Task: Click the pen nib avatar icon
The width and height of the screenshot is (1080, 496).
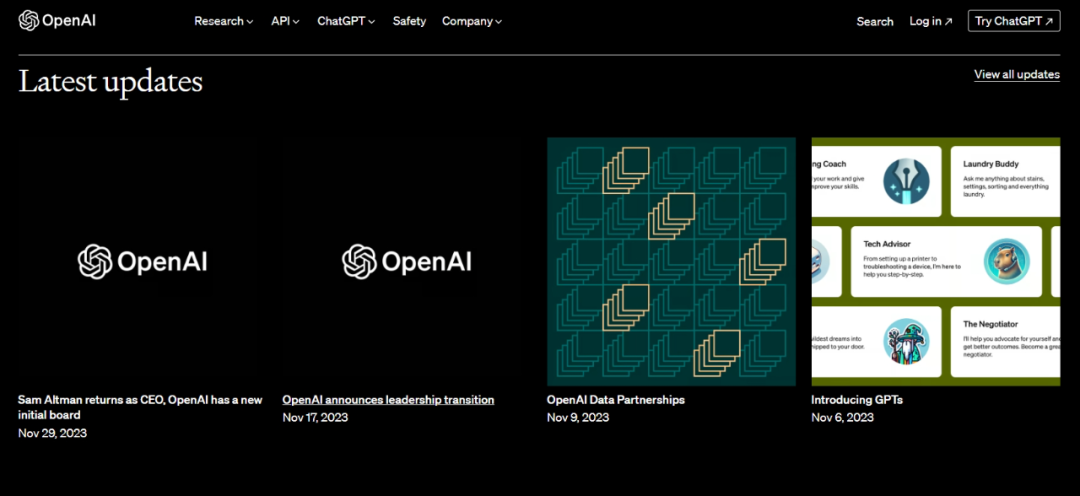Action: point(906,181)
